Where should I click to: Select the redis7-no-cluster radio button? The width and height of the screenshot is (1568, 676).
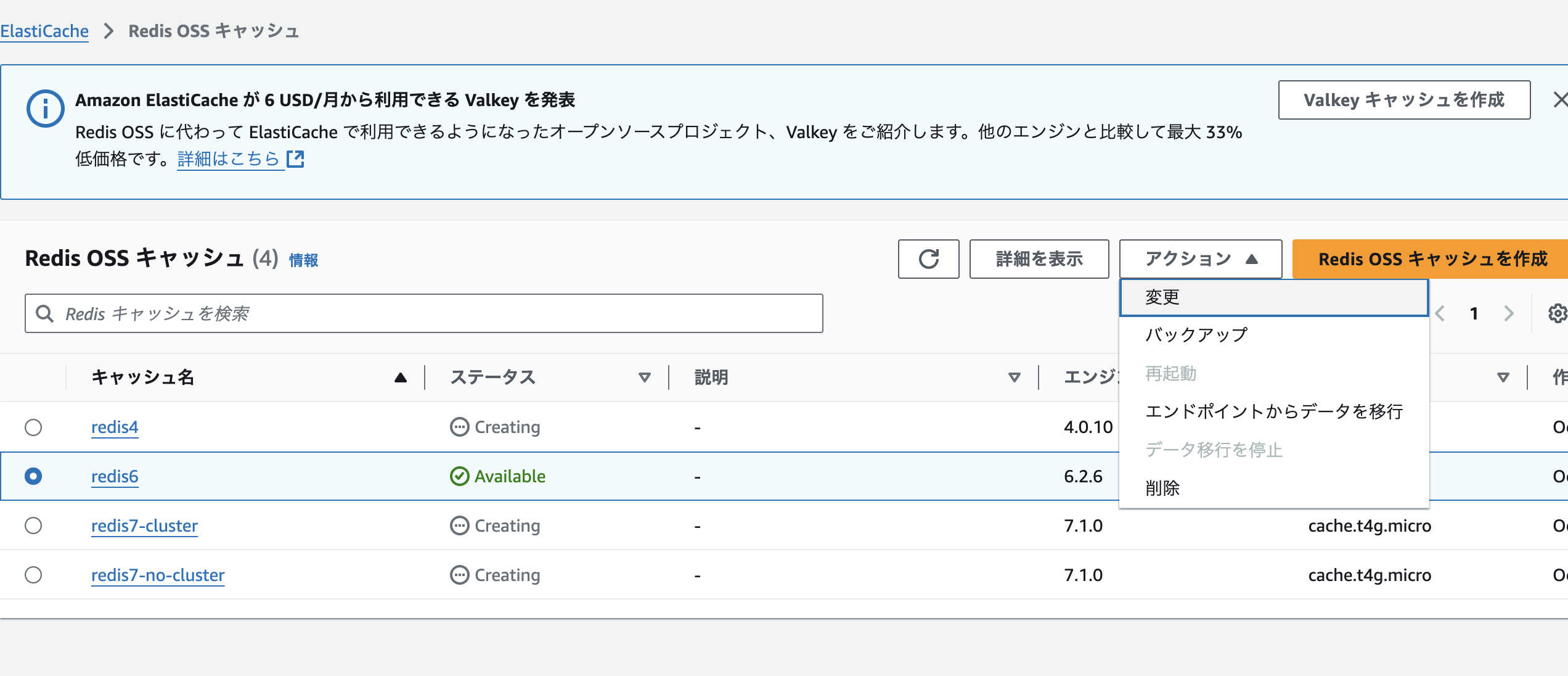33,575
